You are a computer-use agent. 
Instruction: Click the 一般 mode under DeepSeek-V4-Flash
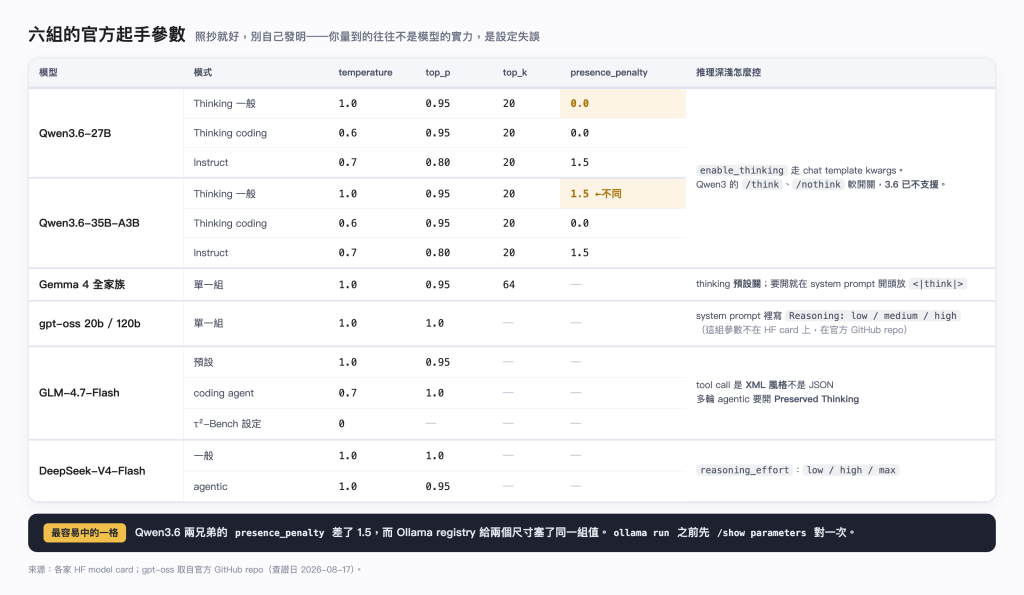(x=203, y=456)
